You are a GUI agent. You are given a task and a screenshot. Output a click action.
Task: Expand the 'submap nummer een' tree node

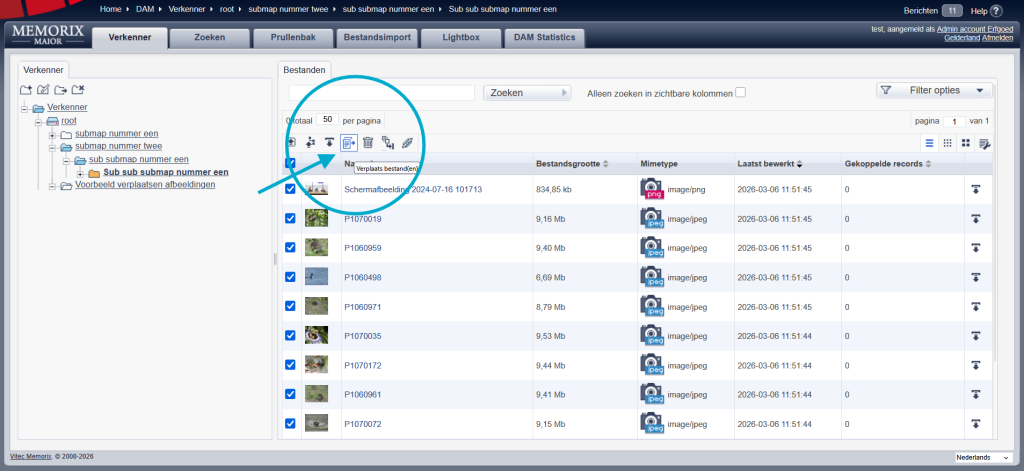(52, 134)
